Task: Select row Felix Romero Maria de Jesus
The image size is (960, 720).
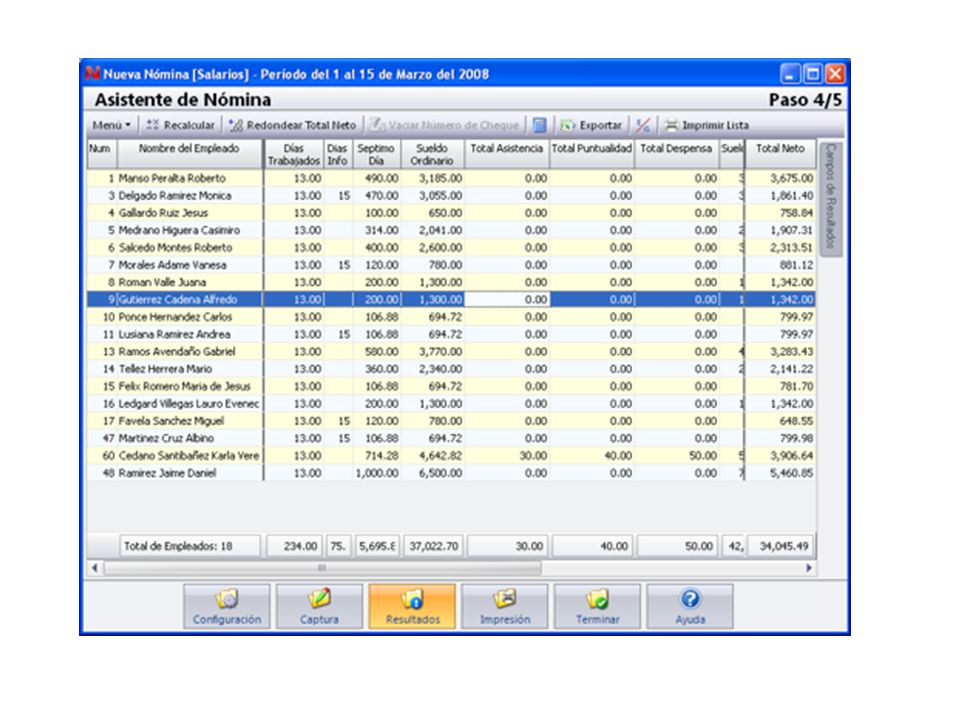Action: coord(451,386)
